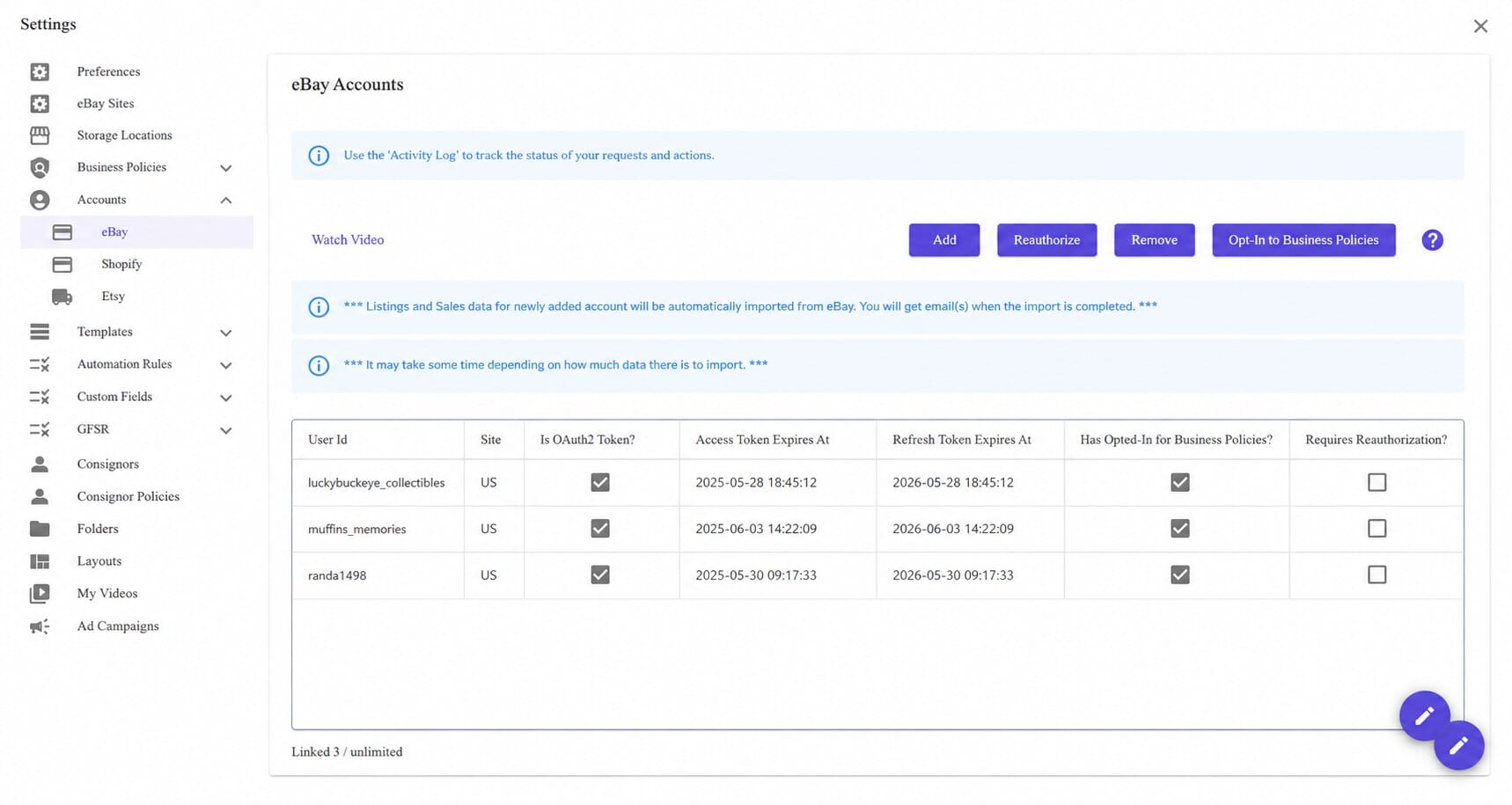This screenshot has width=1512, height=805.
Task: Click the info icon beside the Listings and Sales notice
Action: coord(319,307)
